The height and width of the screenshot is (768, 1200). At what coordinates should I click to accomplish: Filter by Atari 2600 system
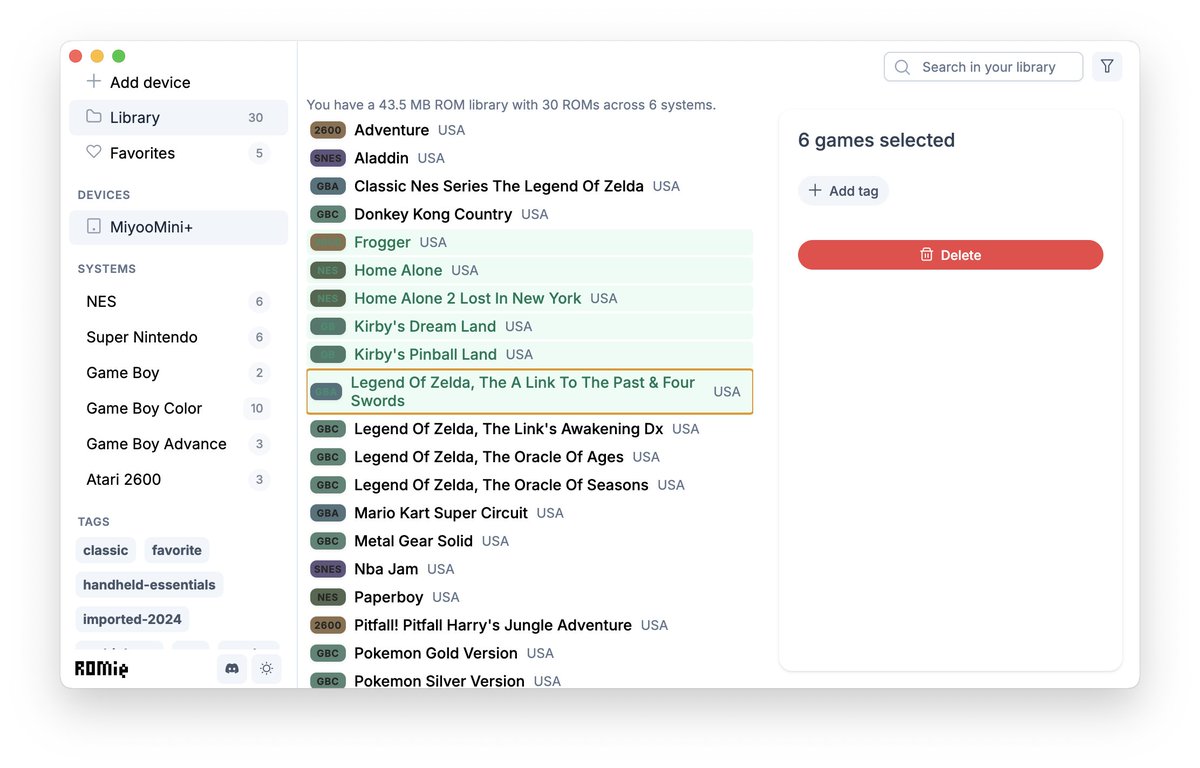(178, 479)
